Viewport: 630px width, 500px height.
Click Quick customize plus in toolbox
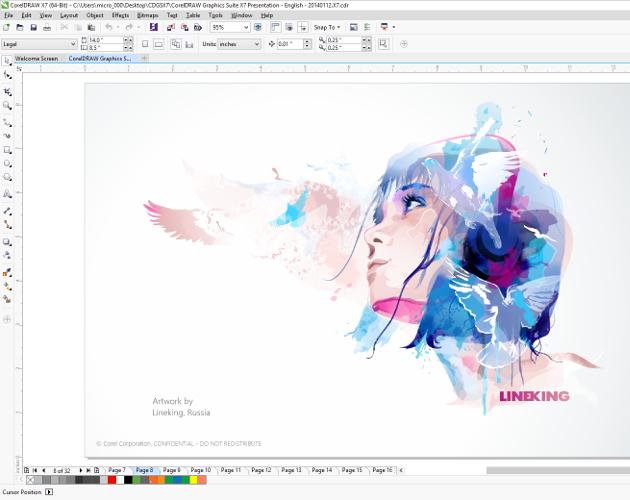7,320
